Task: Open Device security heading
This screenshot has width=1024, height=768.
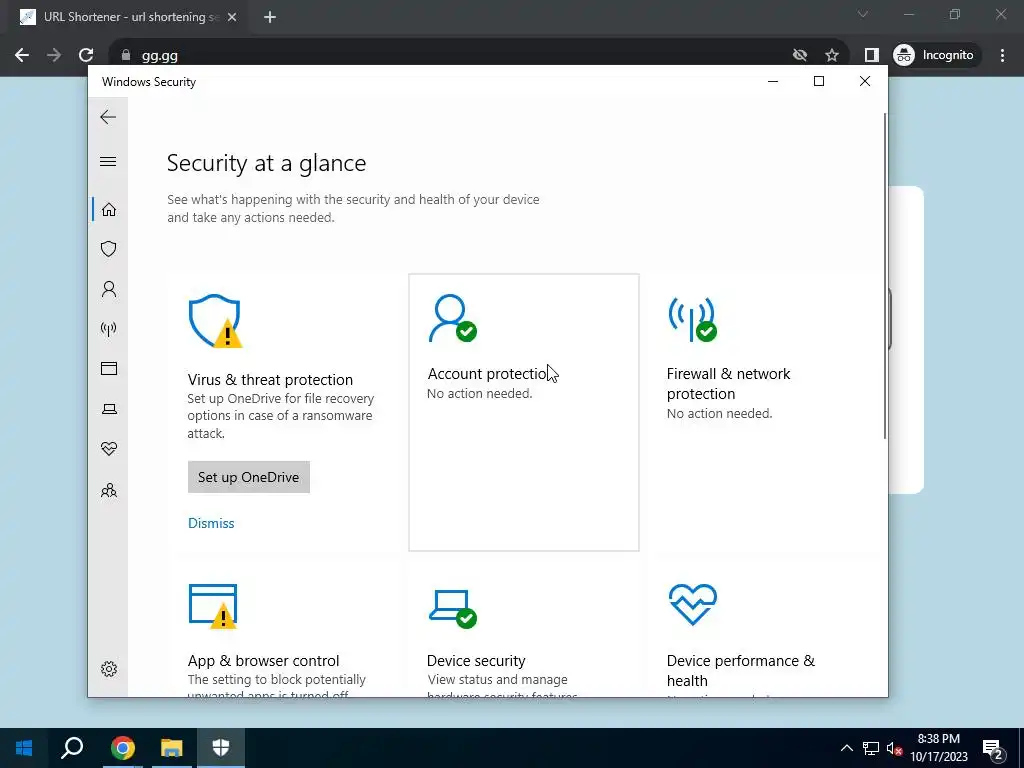Action: coord(476,660)
